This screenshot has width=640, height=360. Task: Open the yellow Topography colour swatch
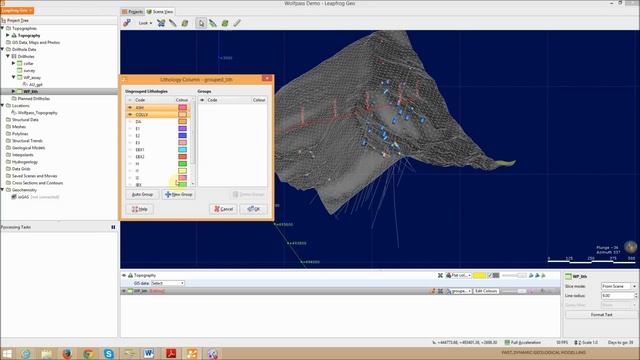[x=480, y=276]
